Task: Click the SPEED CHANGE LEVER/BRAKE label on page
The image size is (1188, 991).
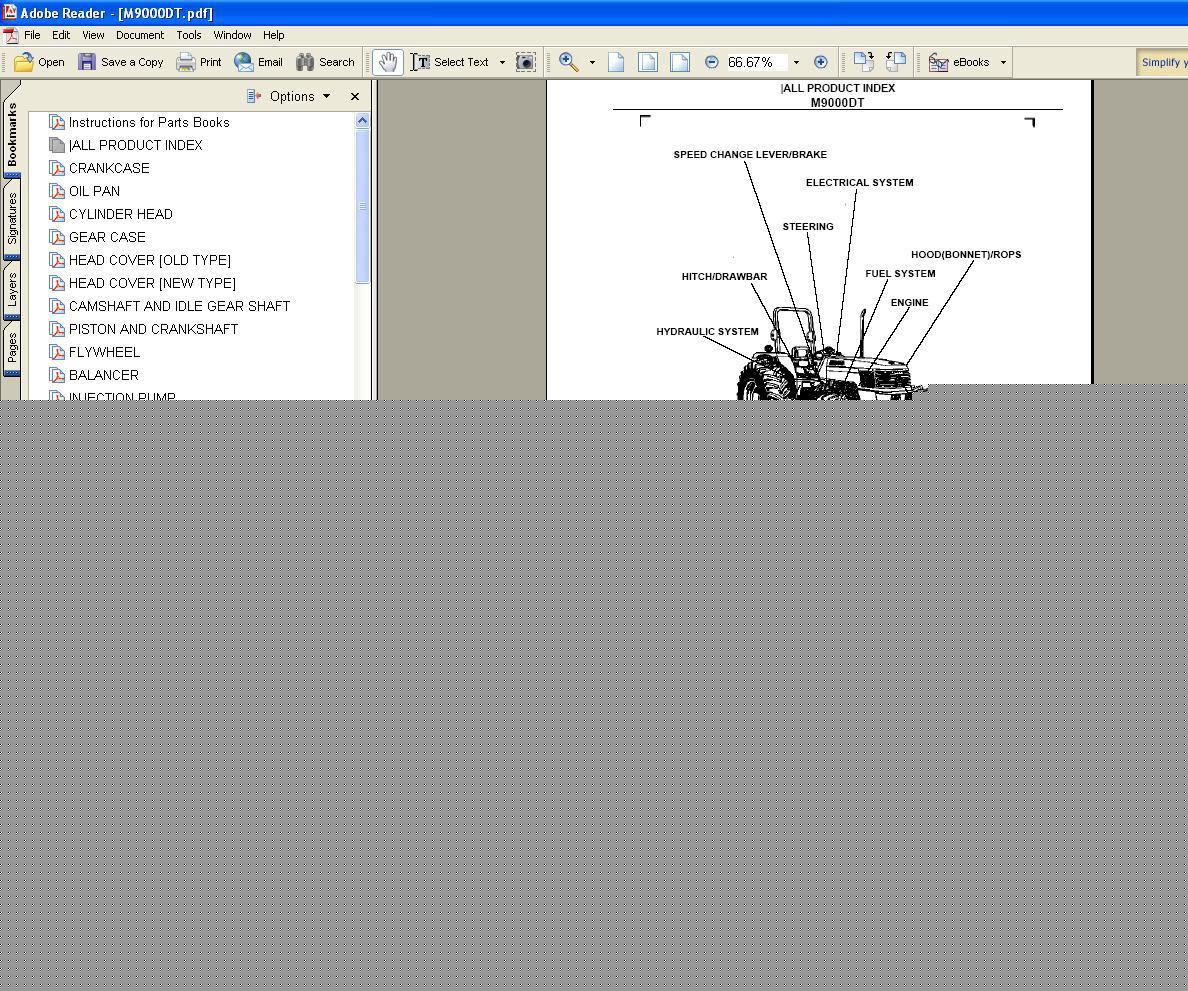Action: click(750, 155)
